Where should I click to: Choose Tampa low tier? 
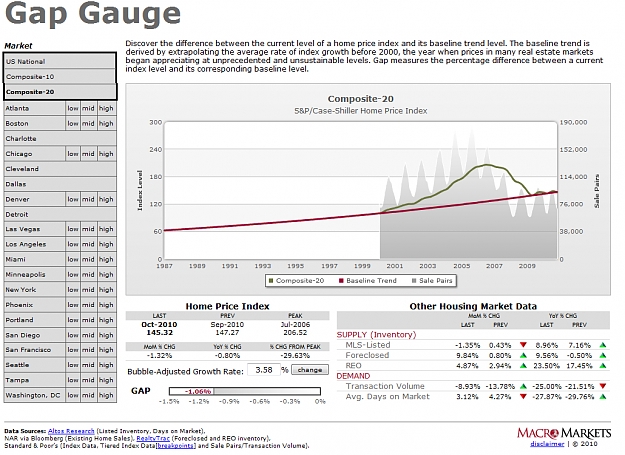point(73,380)
